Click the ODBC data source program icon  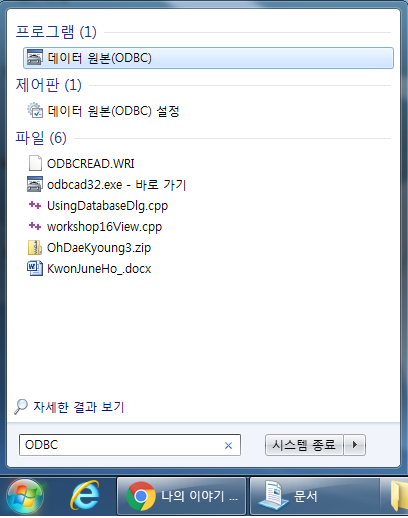(35, 57)
